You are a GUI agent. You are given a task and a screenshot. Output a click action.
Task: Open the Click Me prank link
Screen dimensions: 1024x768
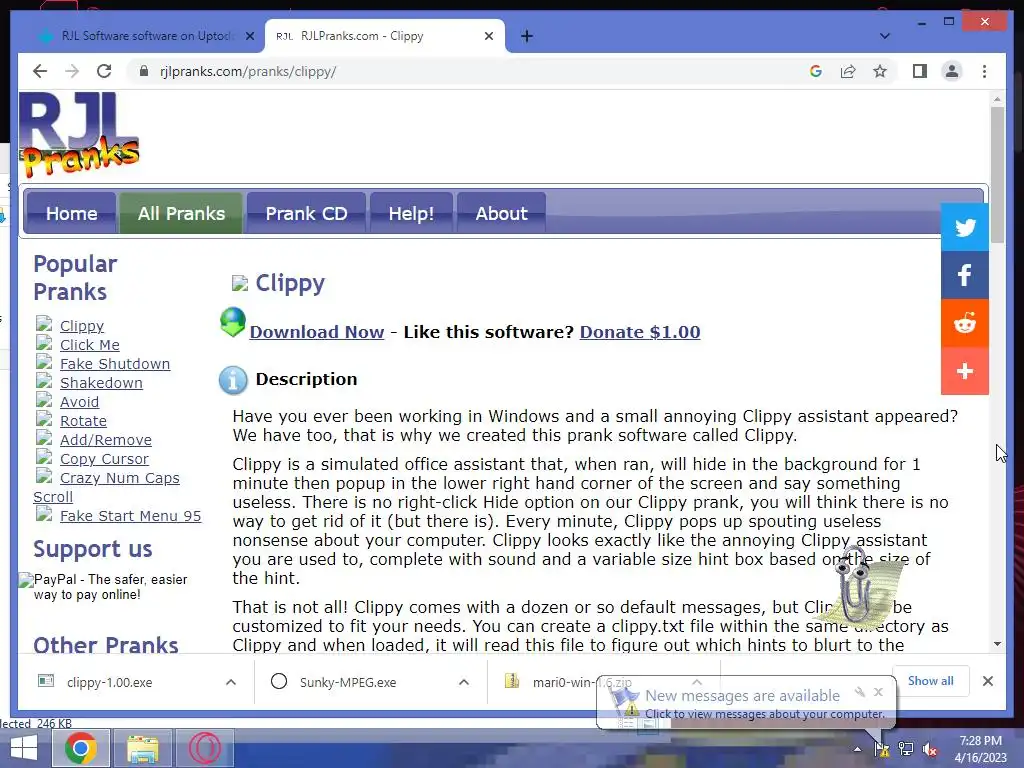(89, 345)
